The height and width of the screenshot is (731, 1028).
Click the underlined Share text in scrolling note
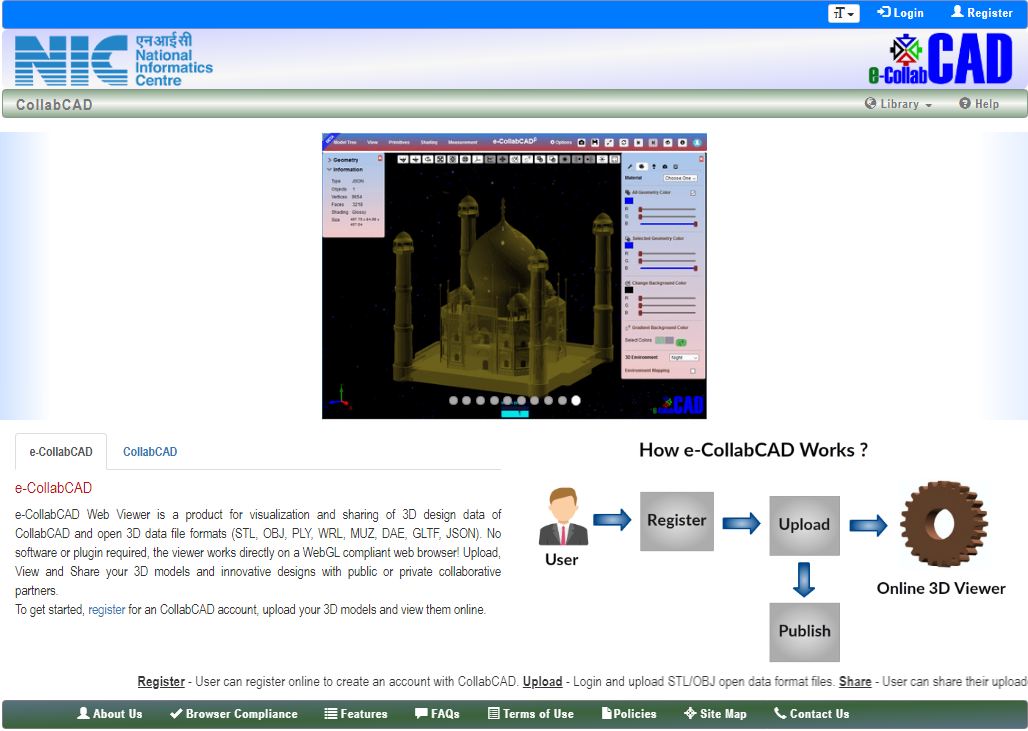855,682
